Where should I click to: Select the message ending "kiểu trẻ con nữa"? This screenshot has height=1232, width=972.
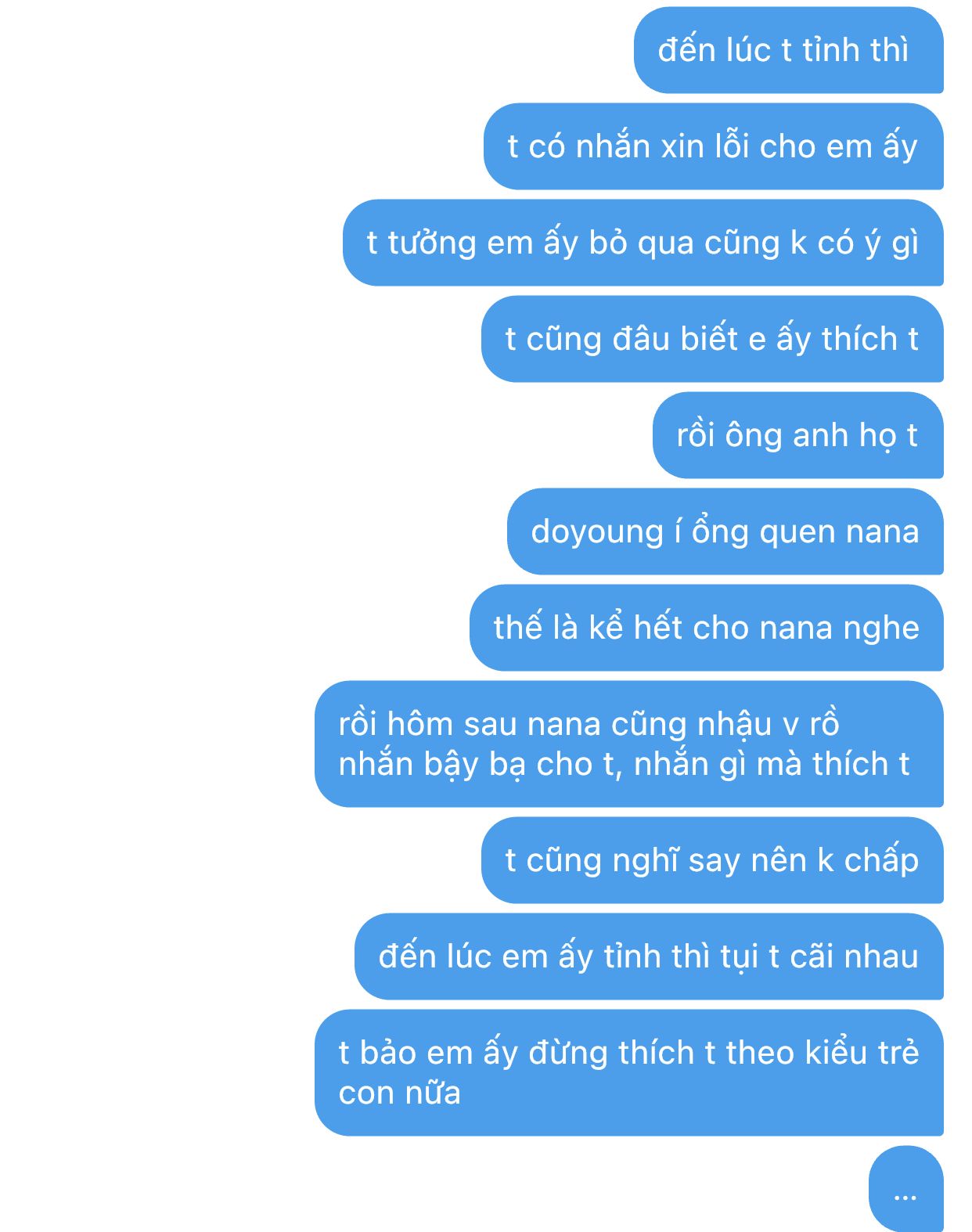[628, 1072]
